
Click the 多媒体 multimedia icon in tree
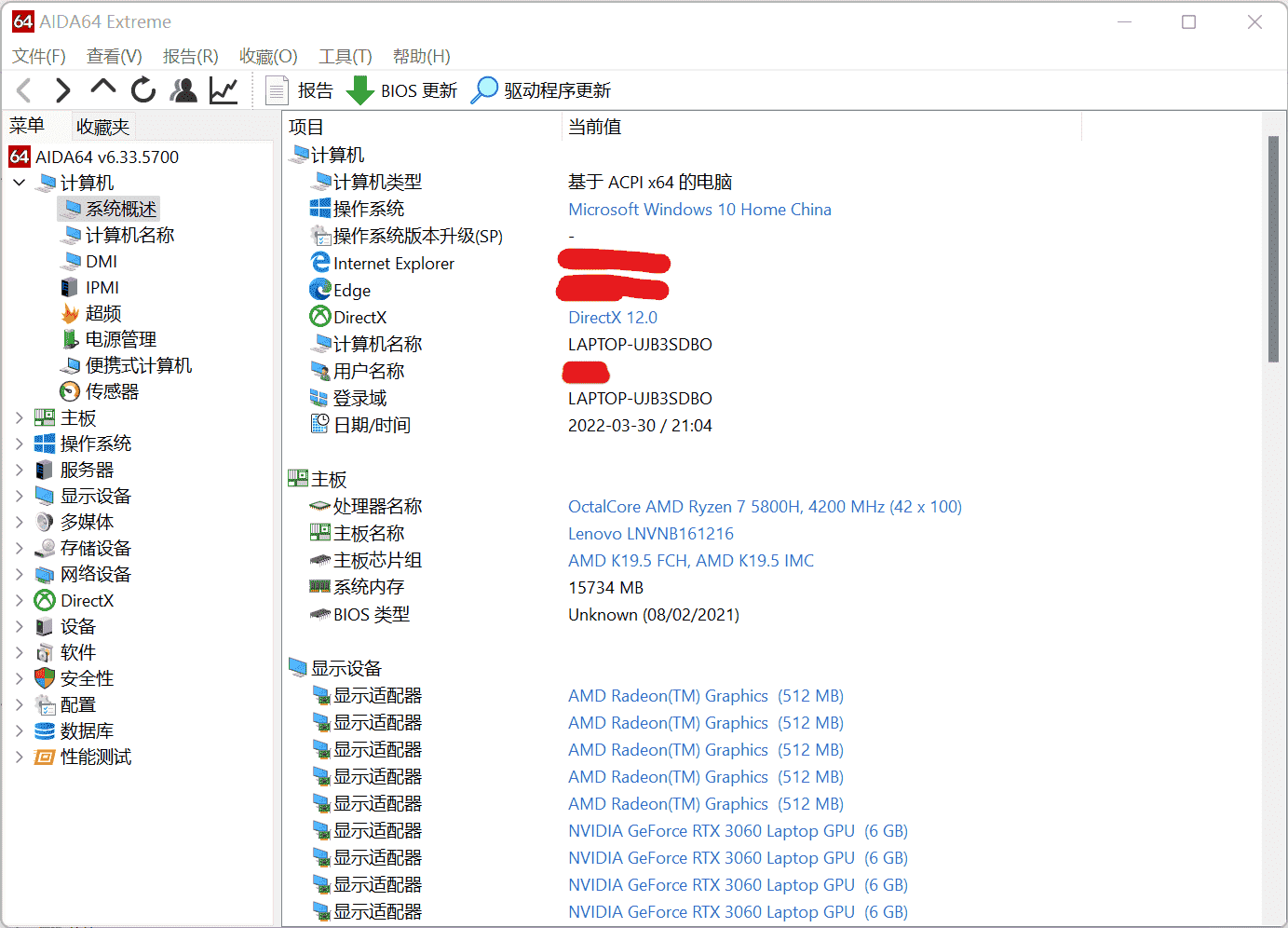coord(45,523)
